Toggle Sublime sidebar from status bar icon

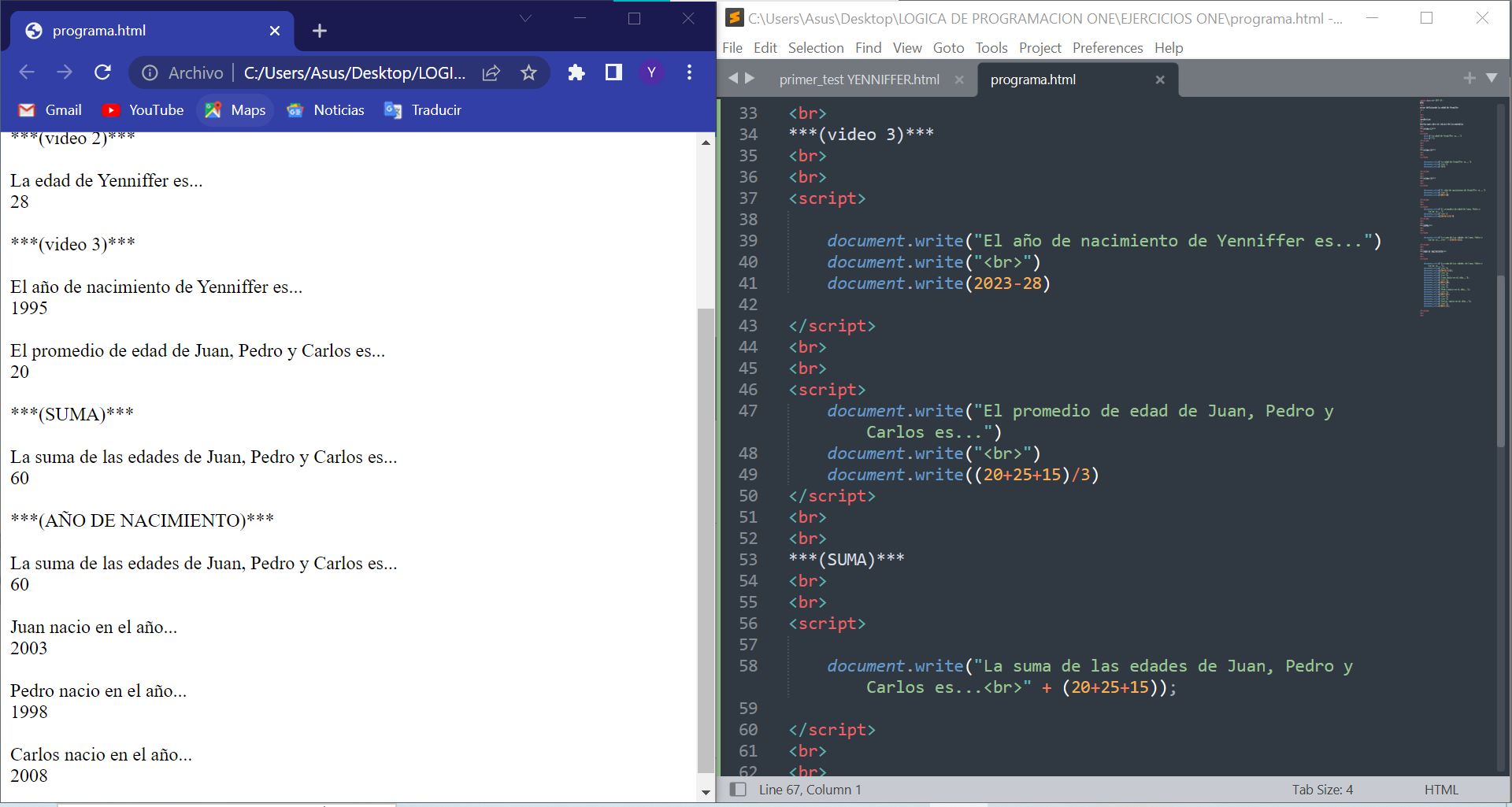coord(738,789)
